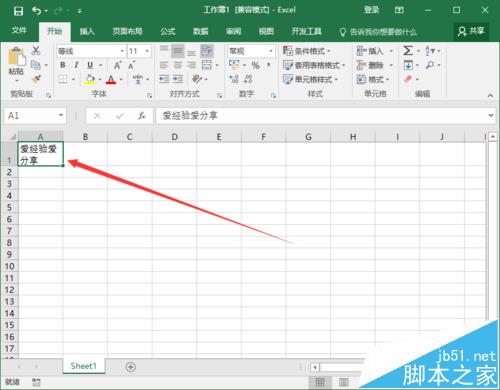Decrease the font size

pos(131,65)
